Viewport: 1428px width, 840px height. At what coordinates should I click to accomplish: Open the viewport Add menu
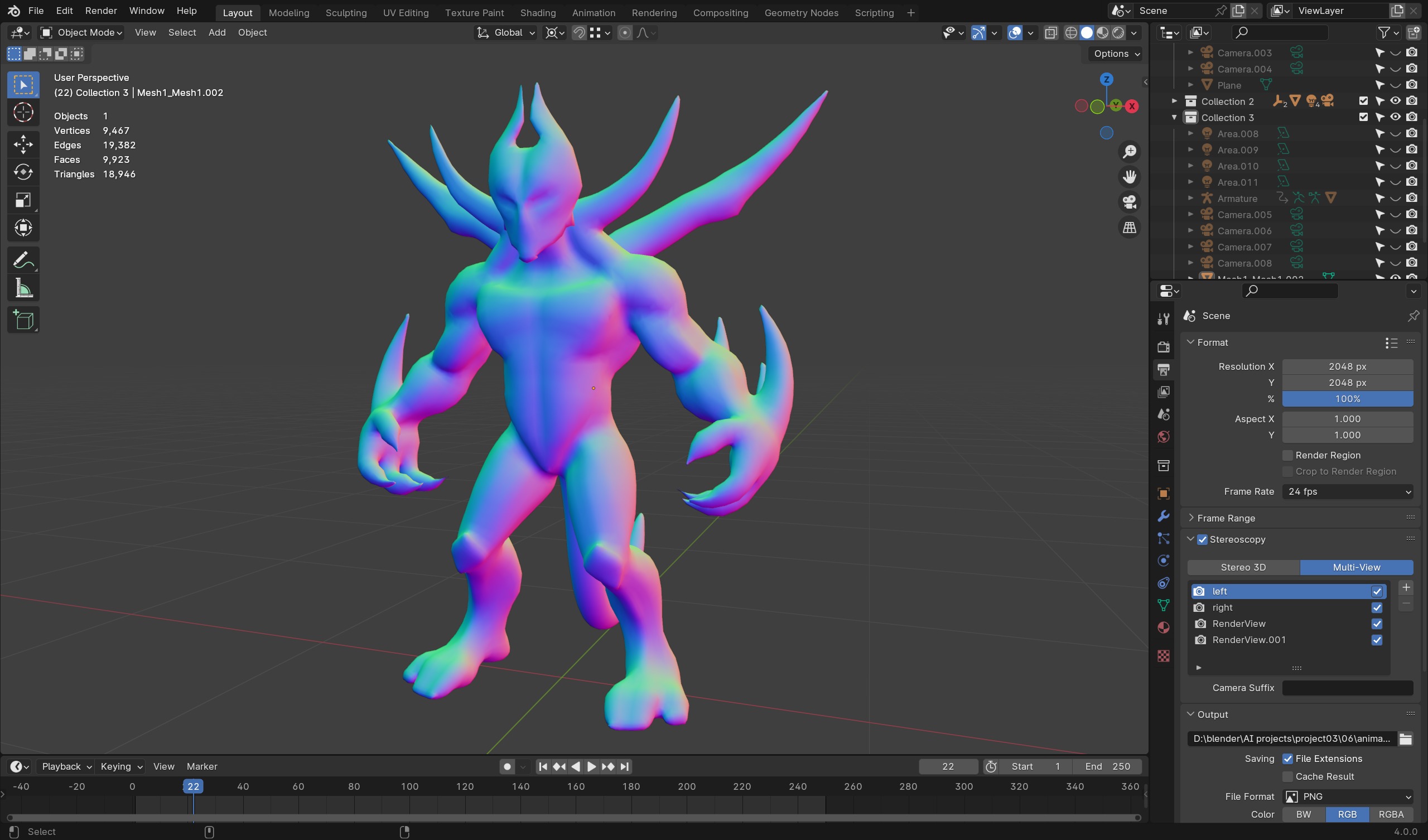[217, 33]
